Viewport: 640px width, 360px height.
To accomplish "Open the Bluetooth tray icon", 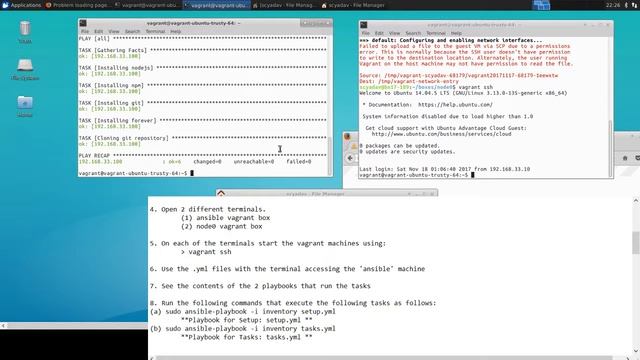I will tap(627, 5).
